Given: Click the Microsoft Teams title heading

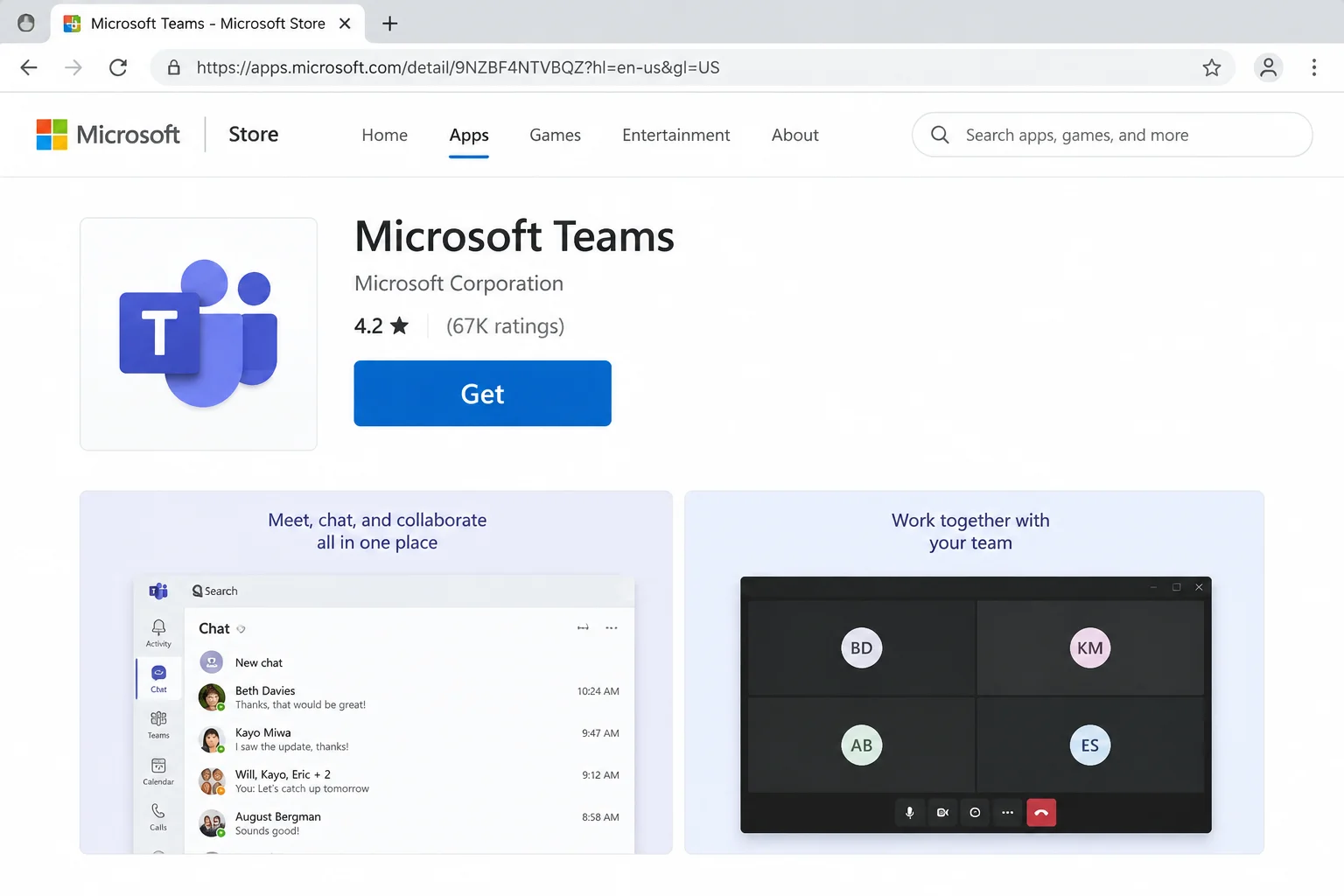Looking at the screenshot, I should 514,236.
